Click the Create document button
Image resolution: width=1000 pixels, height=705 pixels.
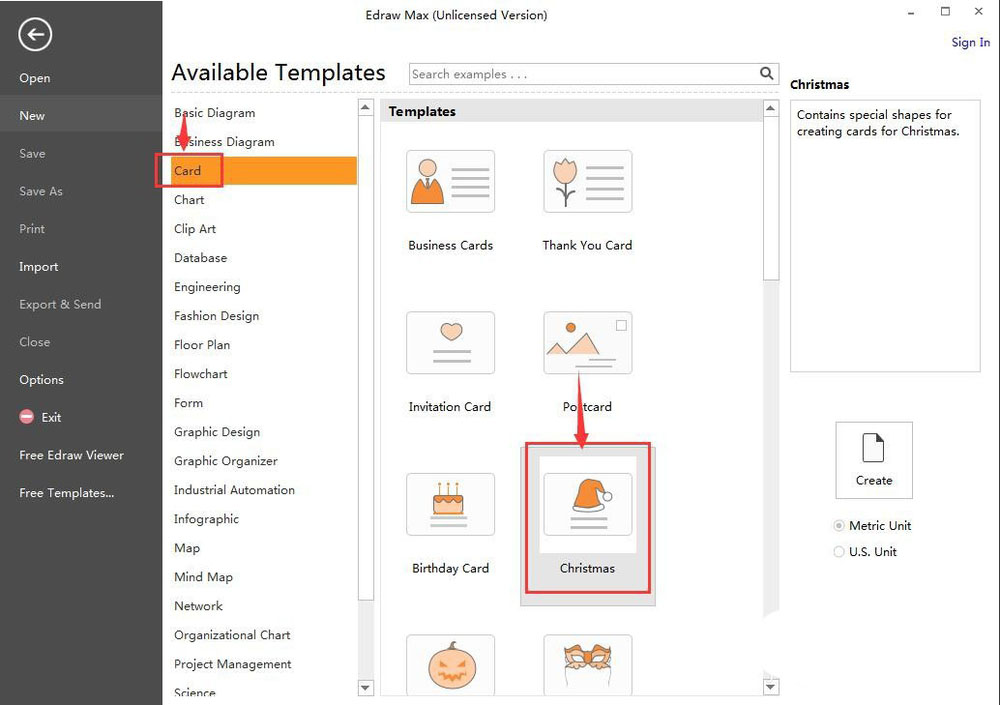coord(874,460)
